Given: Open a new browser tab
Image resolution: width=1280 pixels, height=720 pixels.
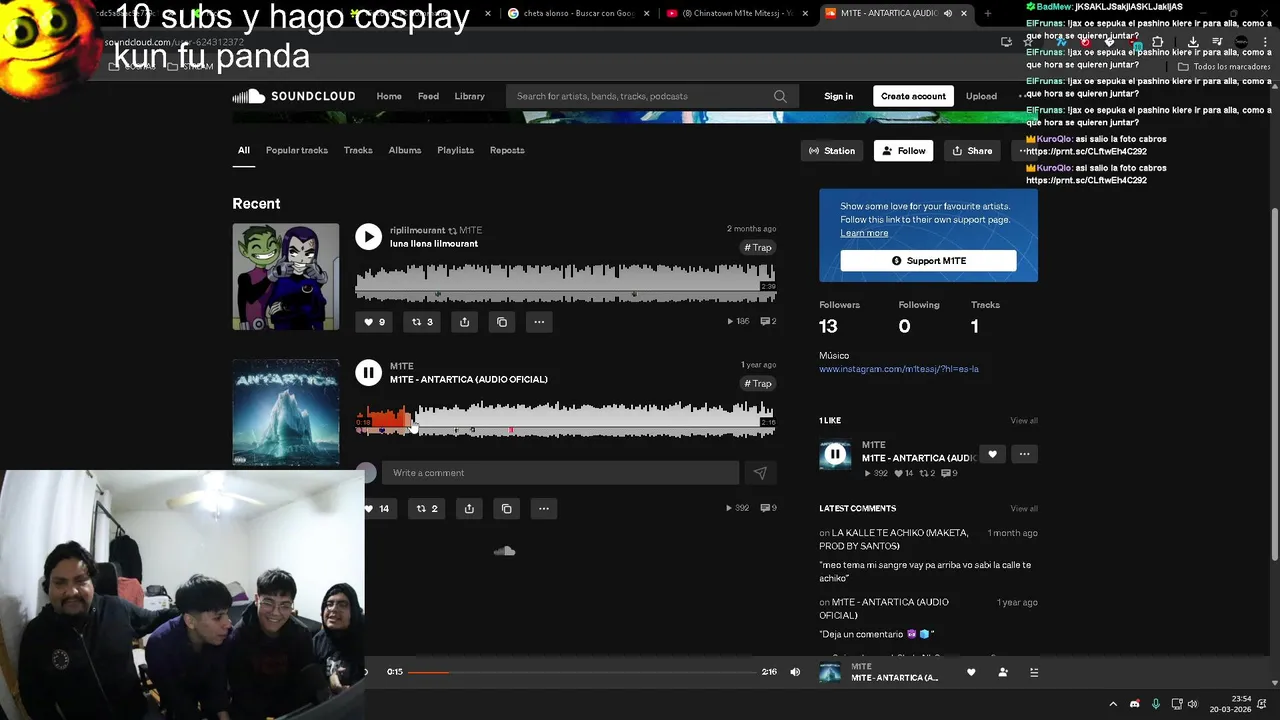Looking at the screenshot, I should click(x=988, y=13).
